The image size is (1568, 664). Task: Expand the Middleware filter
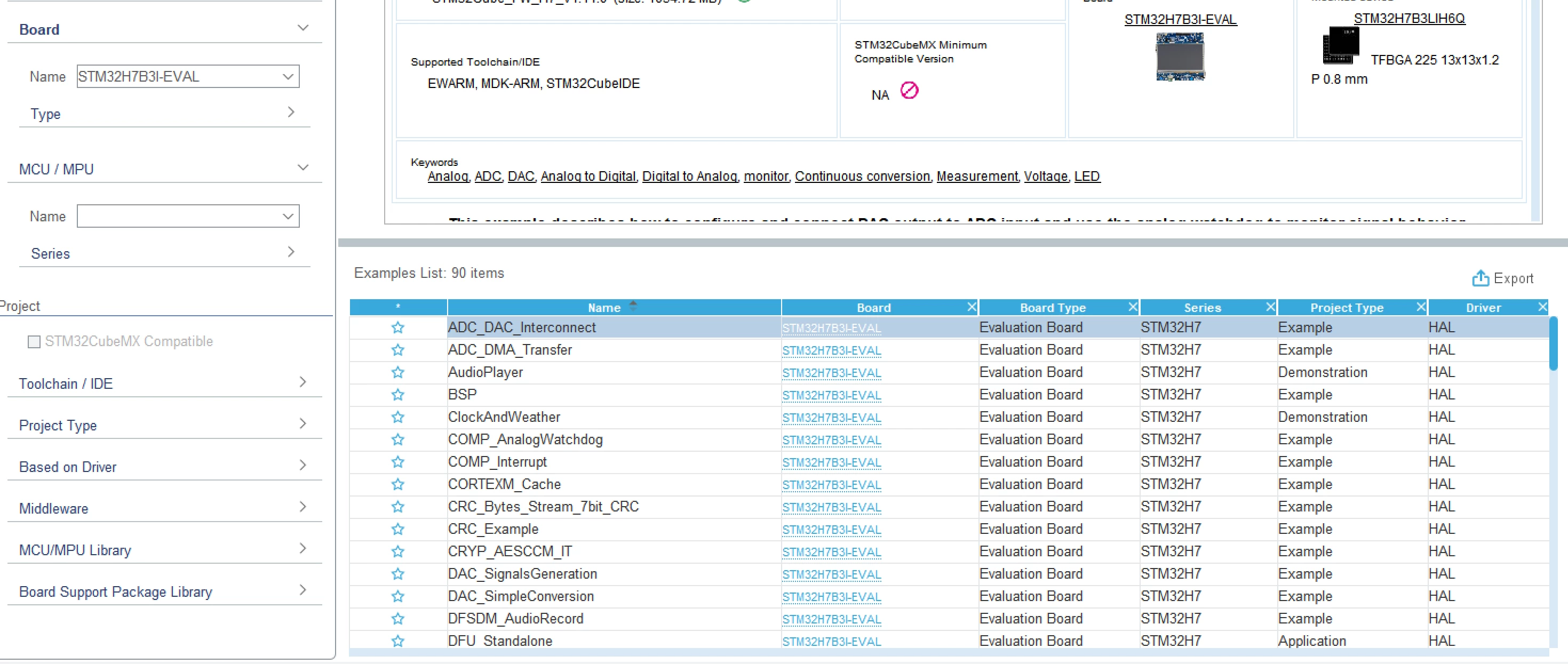[x=303, y=507]
